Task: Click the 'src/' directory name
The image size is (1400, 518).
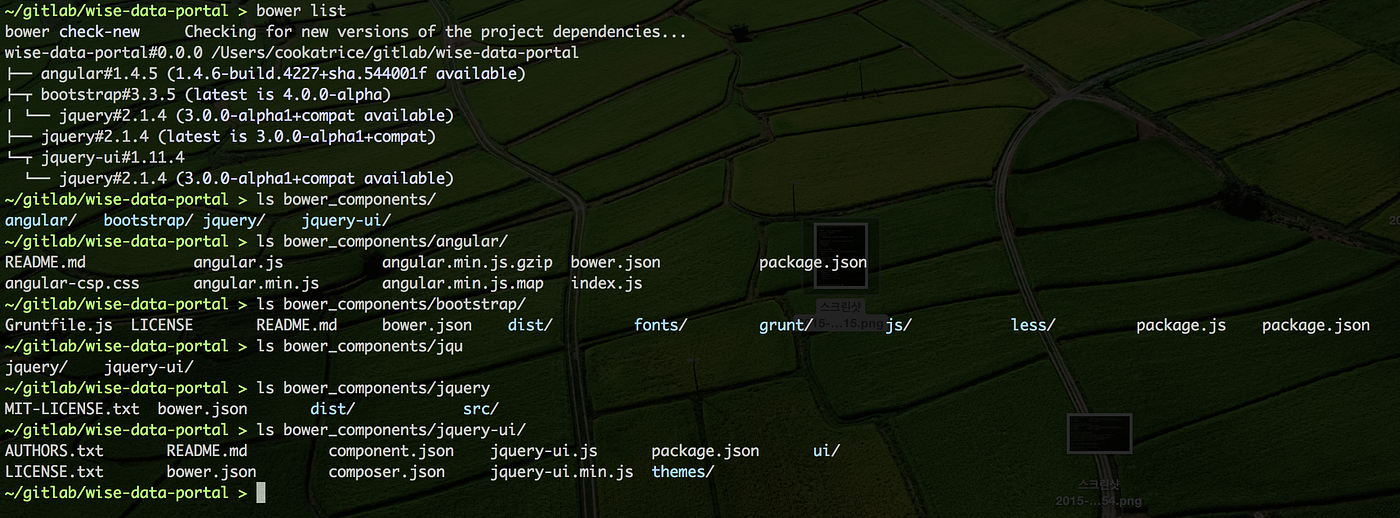Action: 480,410
